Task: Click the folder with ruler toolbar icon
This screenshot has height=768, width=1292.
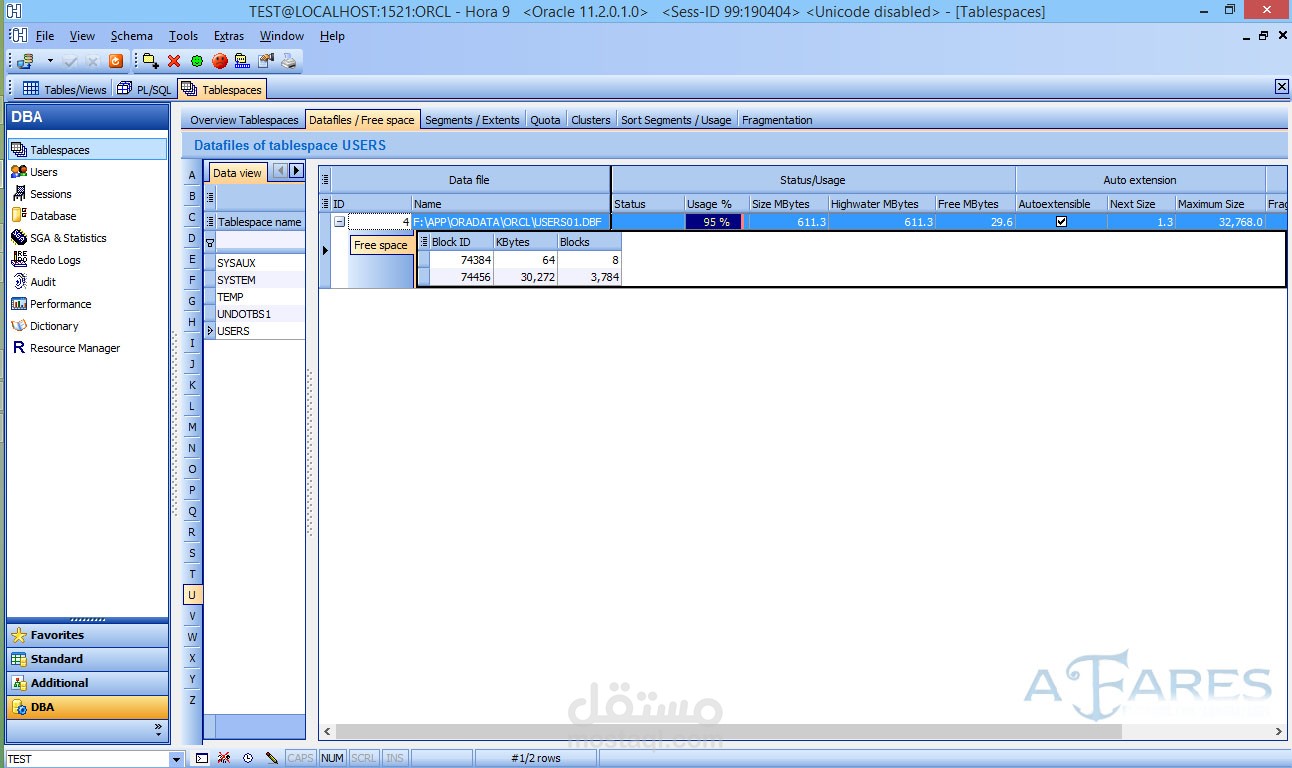Action: coord(243,61)
